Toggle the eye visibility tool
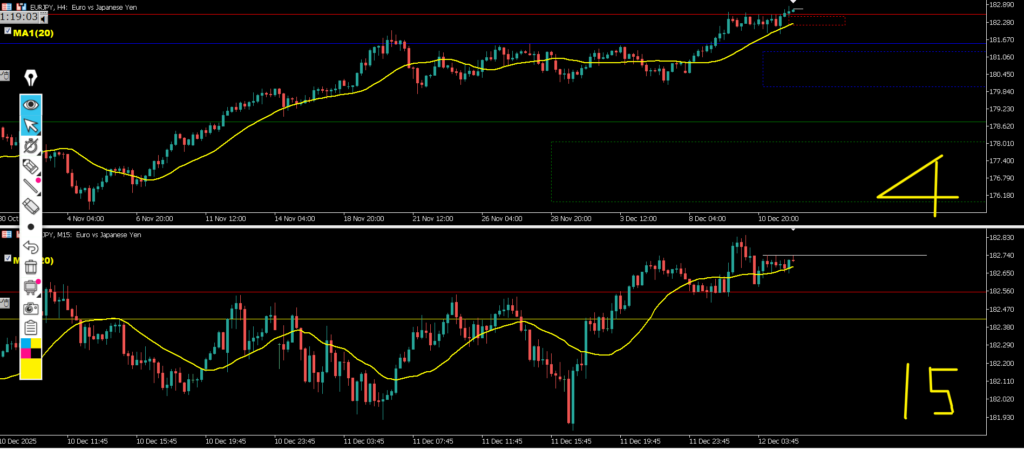Image resolution: width=1024 pixels, height=449 pixels. coord(30,103)
